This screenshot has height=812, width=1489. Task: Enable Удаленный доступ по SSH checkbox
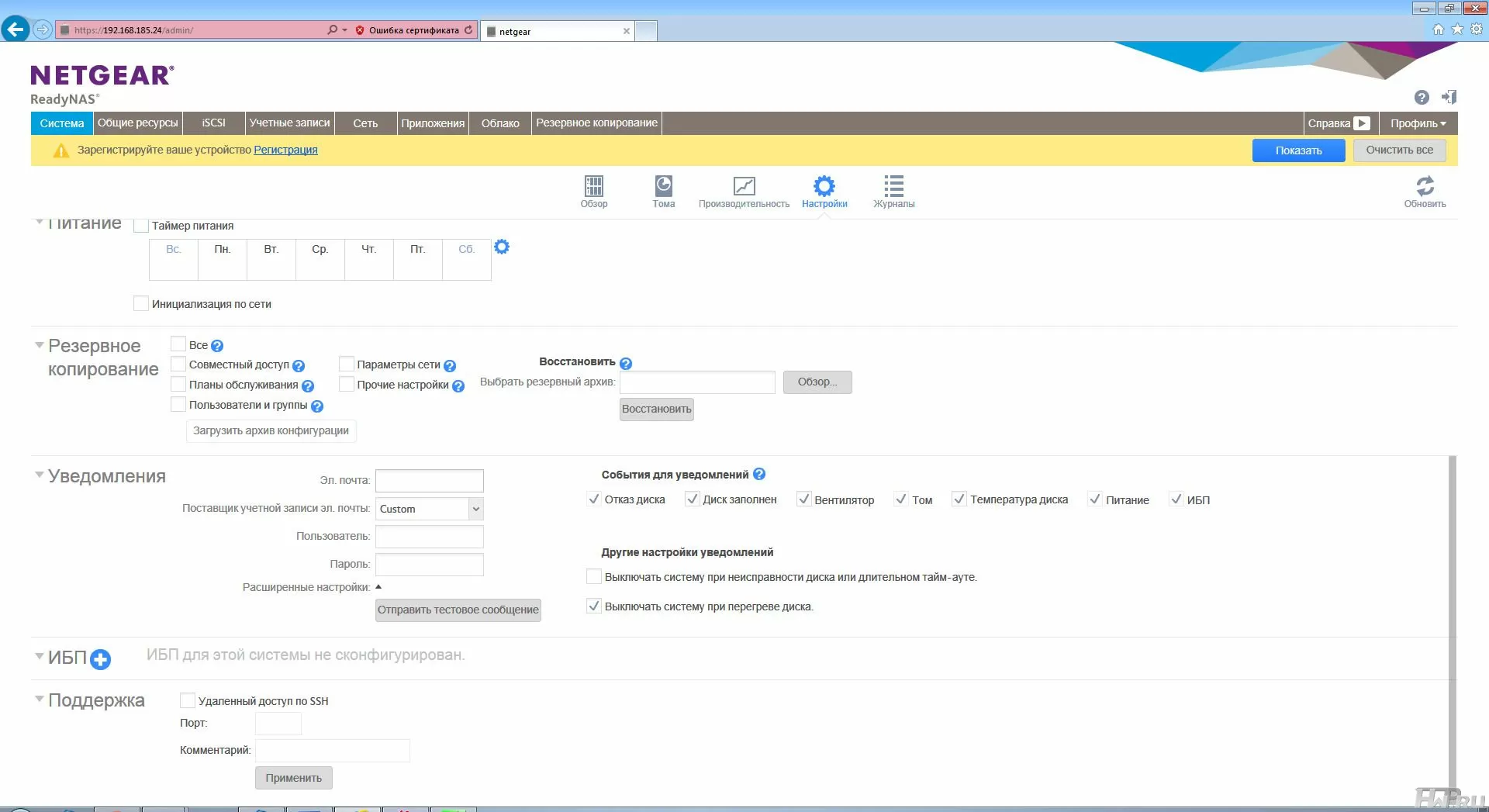(x=188, y=701)
